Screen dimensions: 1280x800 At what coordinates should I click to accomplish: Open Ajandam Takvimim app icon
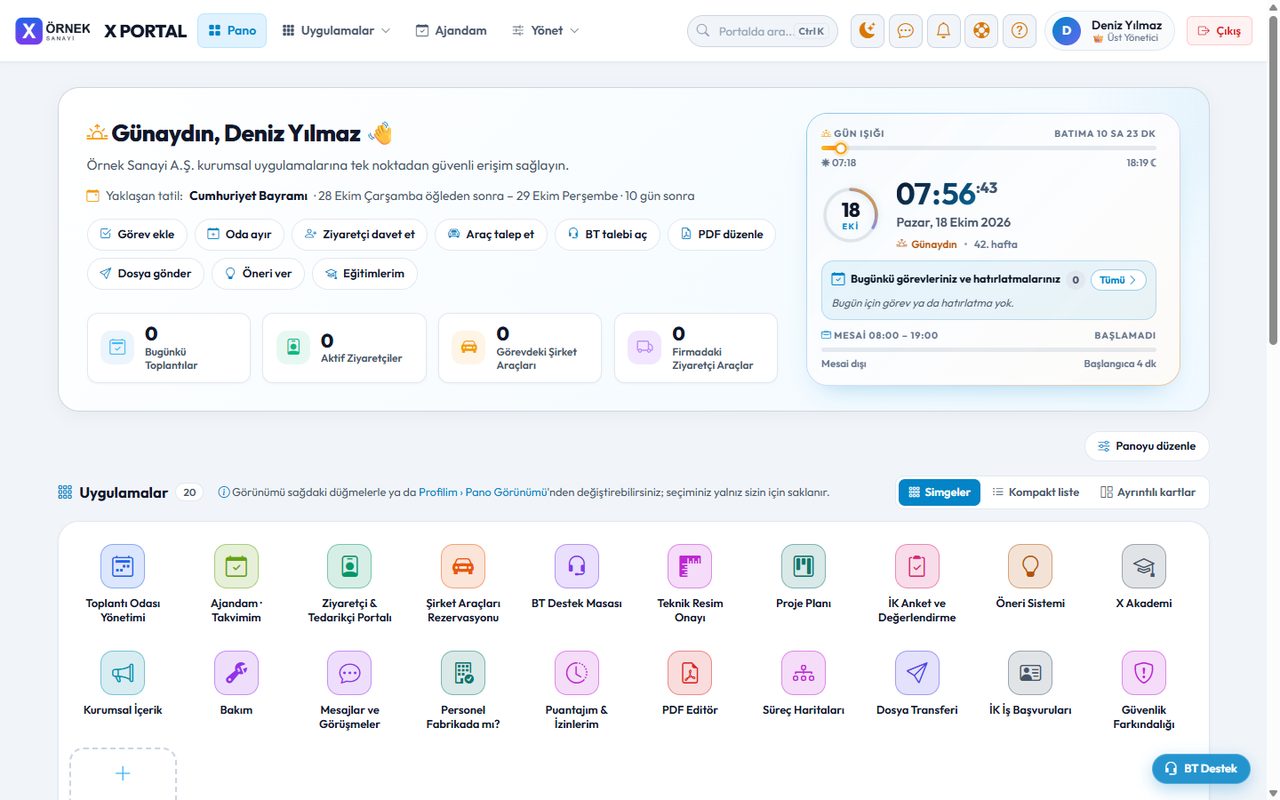point(236,566)
